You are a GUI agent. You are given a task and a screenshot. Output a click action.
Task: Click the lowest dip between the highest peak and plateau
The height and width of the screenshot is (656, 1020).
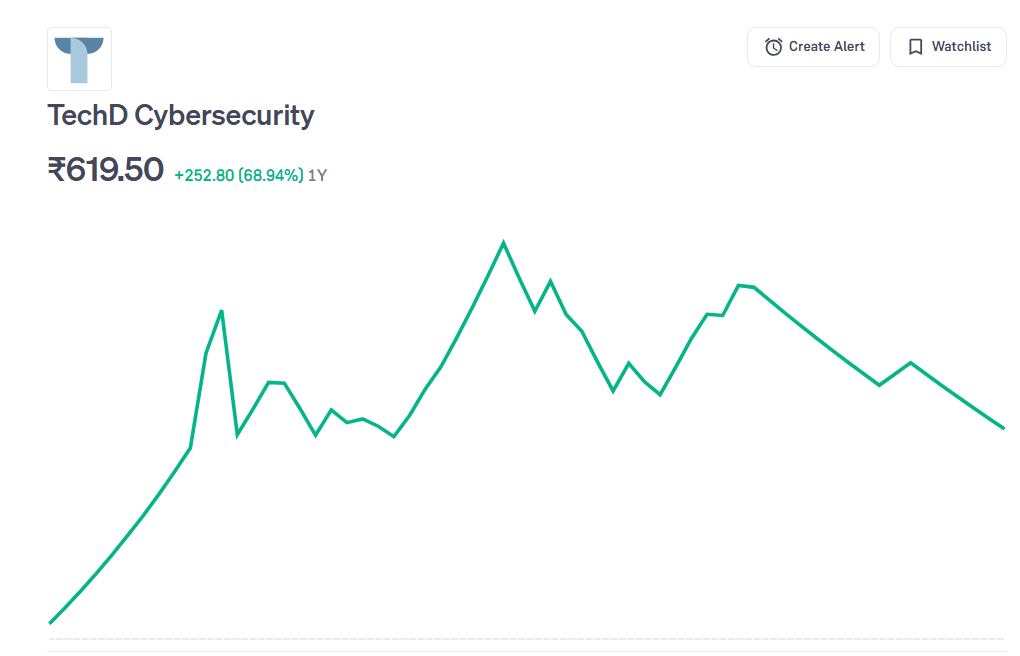660,395
